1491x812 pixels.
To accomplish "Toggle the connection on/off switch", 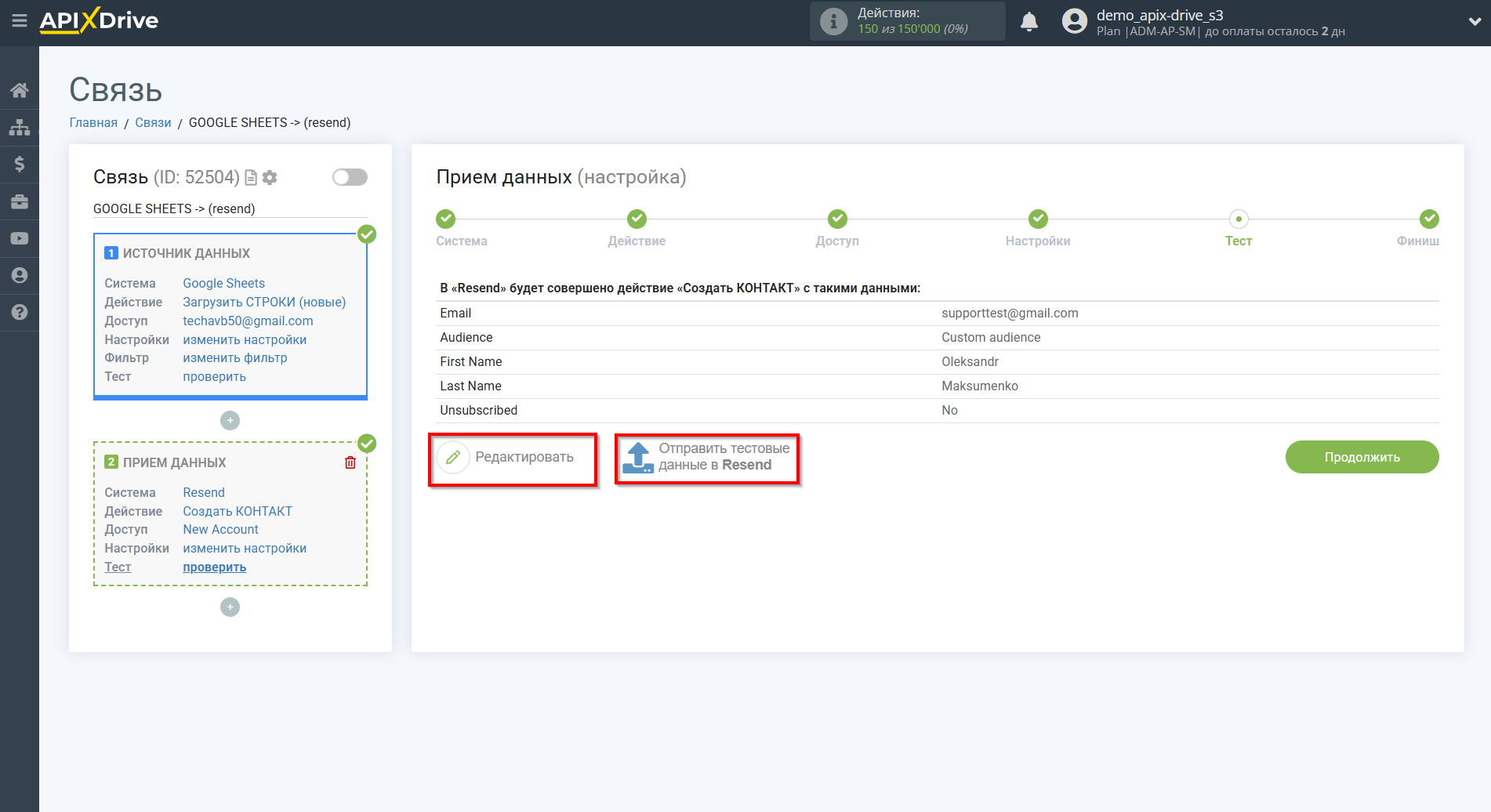I will point(350,177).
